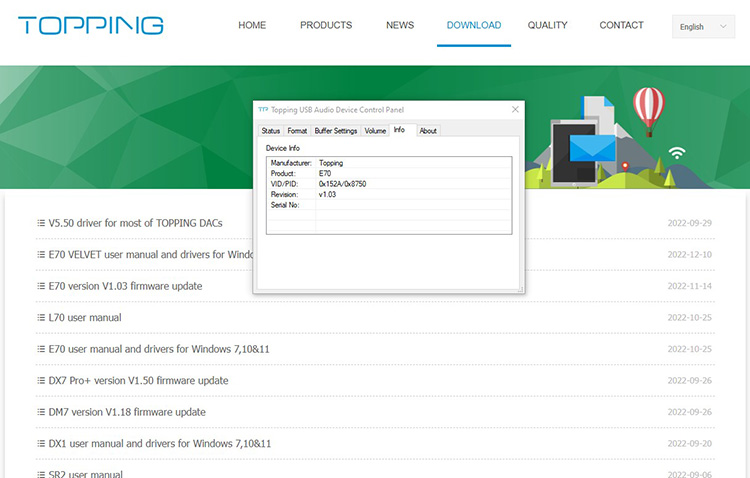The height and width of the screenshot is (478, 750).
Task: Close the Topping Control Panel window
Action: [515, 110]
